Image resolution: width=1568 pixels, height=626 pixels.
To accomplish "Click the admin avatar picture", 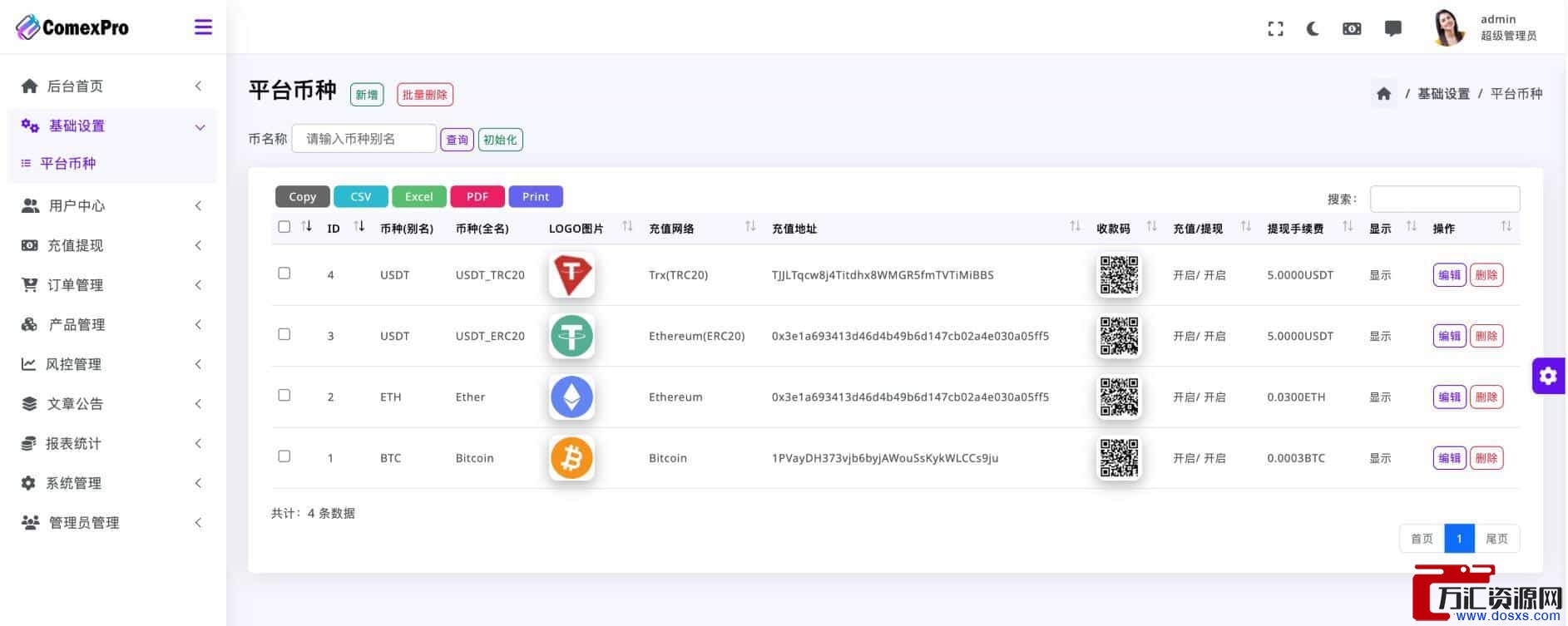I will (x=1448, y=27).
